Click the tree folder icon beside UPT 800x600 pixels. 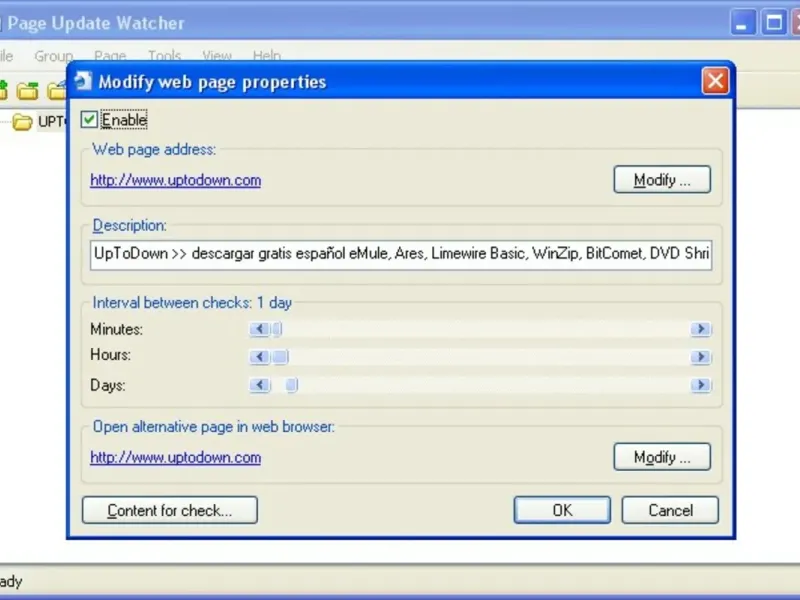[x=22, y=122]
